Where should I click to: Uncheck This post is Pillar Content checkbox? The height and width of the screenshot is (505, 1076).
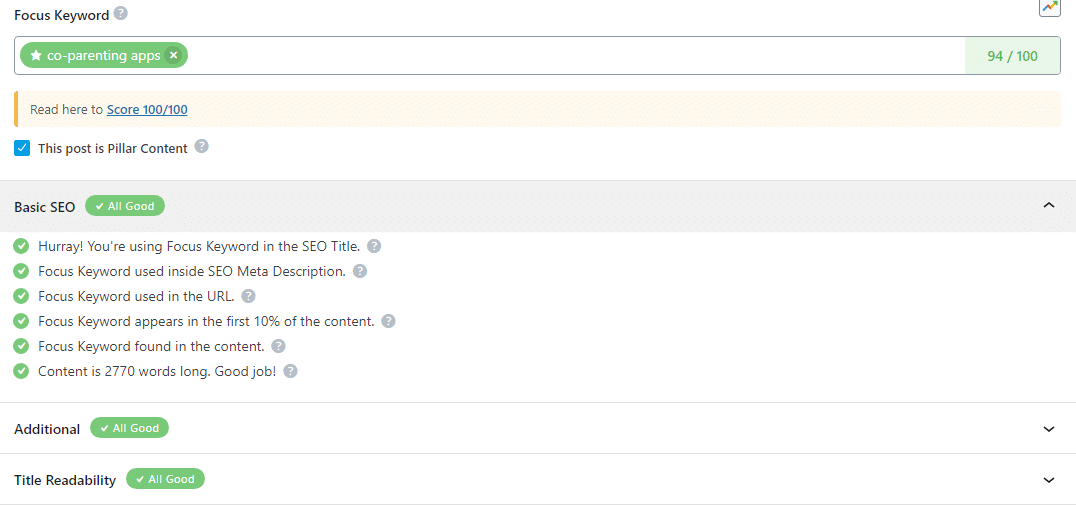[22, 148]
